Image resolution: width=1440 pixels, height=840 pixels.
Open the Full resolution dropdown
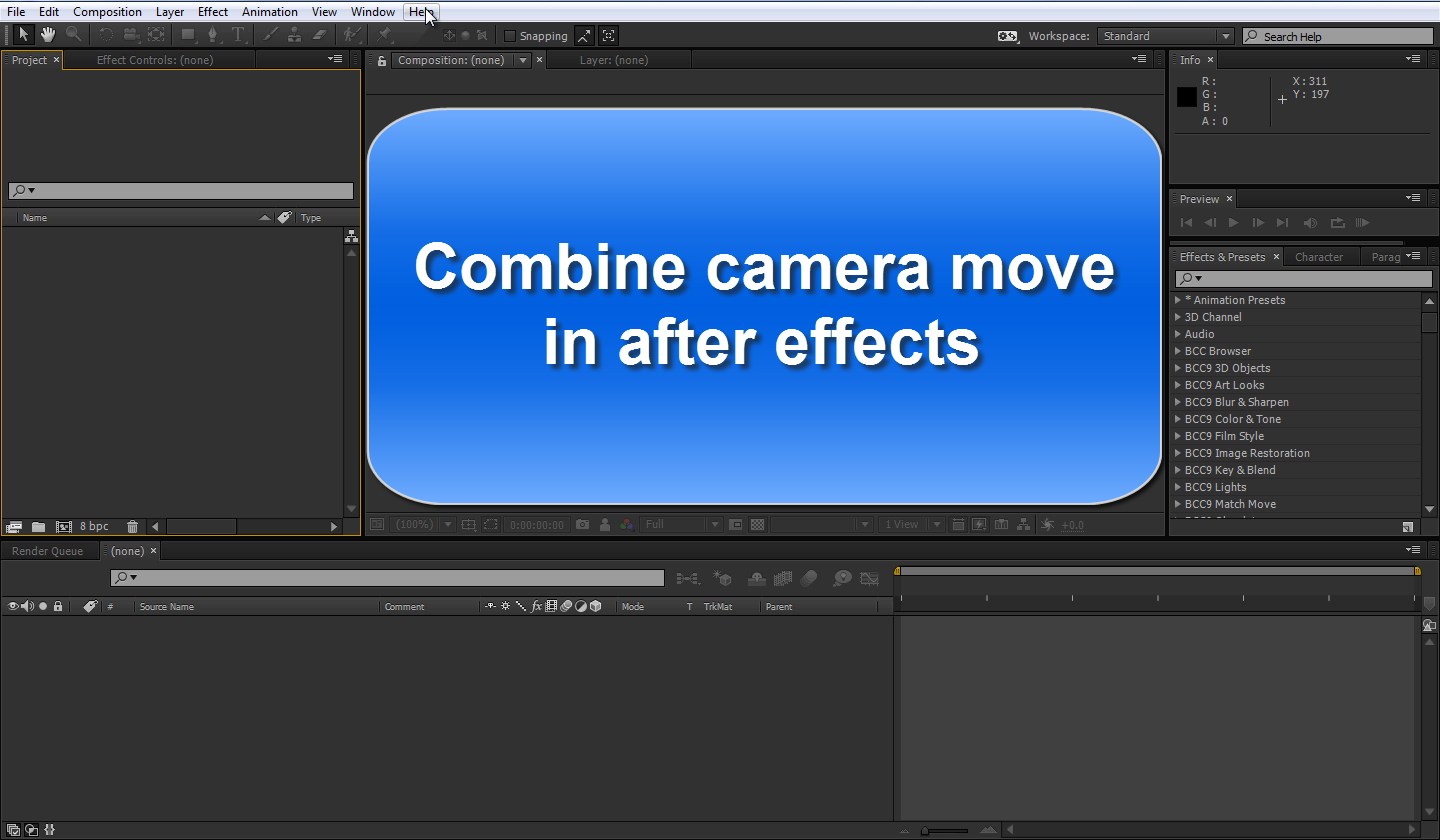click(x=681, y=524)
